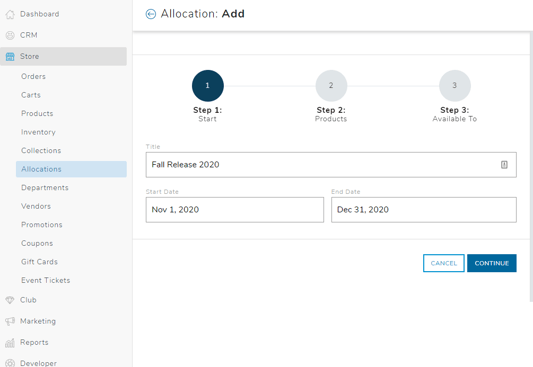Click the icon inside Title field

pyautogui.click(x=504, y=165)
